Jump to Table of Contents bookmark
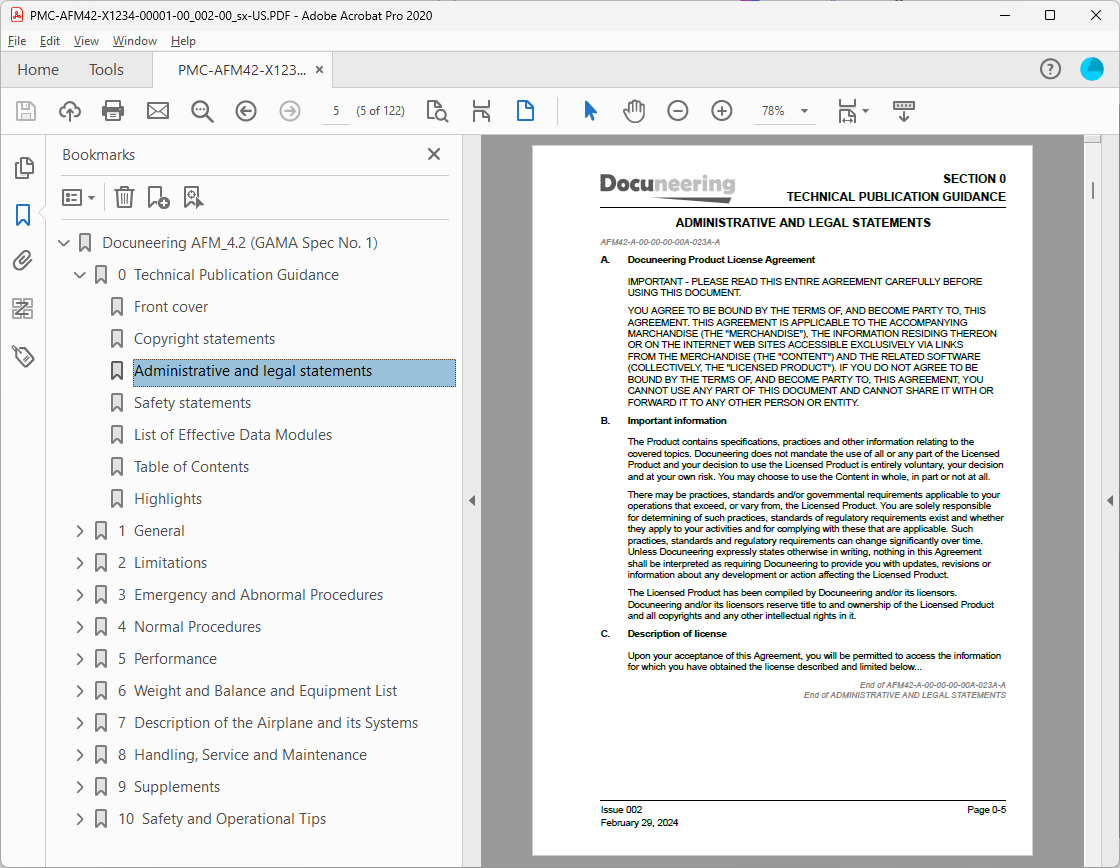This screenshot has width=1120, height=868. pyautogui.click(x=191, y=467)
